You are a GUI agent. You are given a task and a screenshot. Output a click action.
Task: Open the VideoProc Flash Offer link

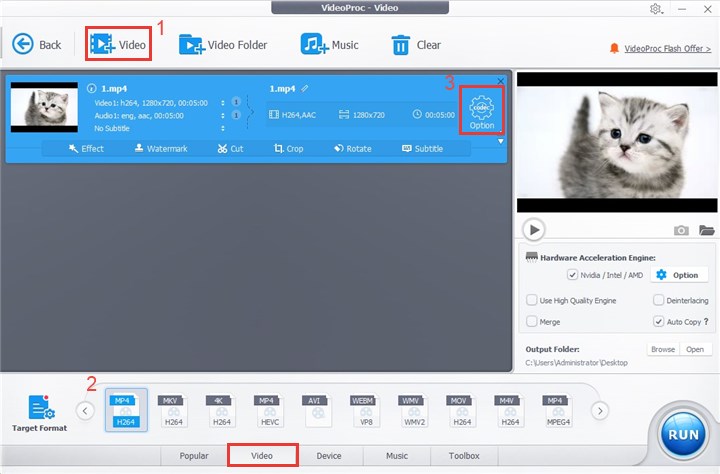(x=667, y=49)
